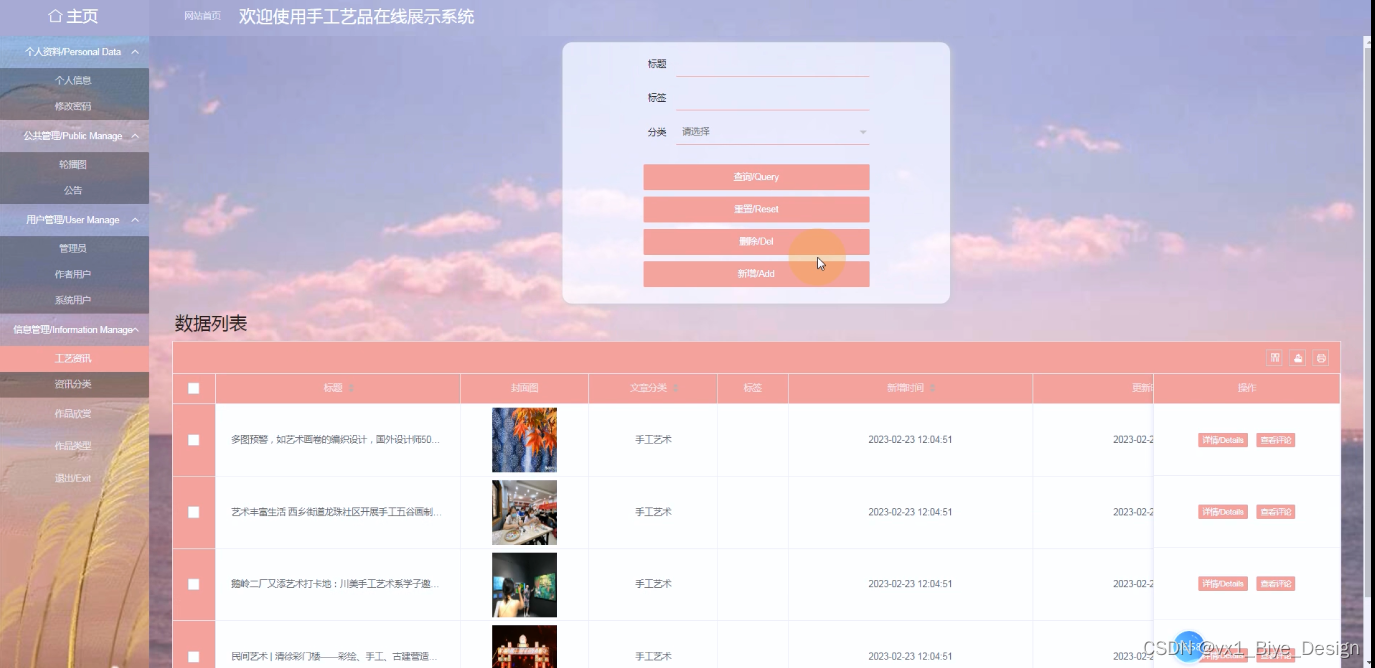The width and height of the screenshot is (1375, 668).
Task: Open 修改密码 in the sidebar
Action: (74, 106)
